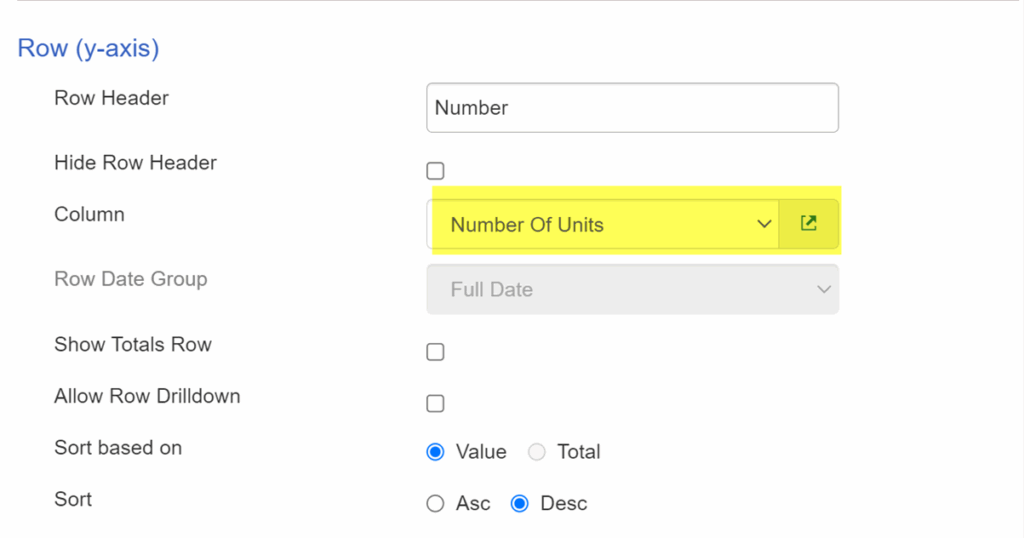Screen dimensions: 1024x538
Task: Open the Number Of Units column dropdown
Action: [603, 225]
